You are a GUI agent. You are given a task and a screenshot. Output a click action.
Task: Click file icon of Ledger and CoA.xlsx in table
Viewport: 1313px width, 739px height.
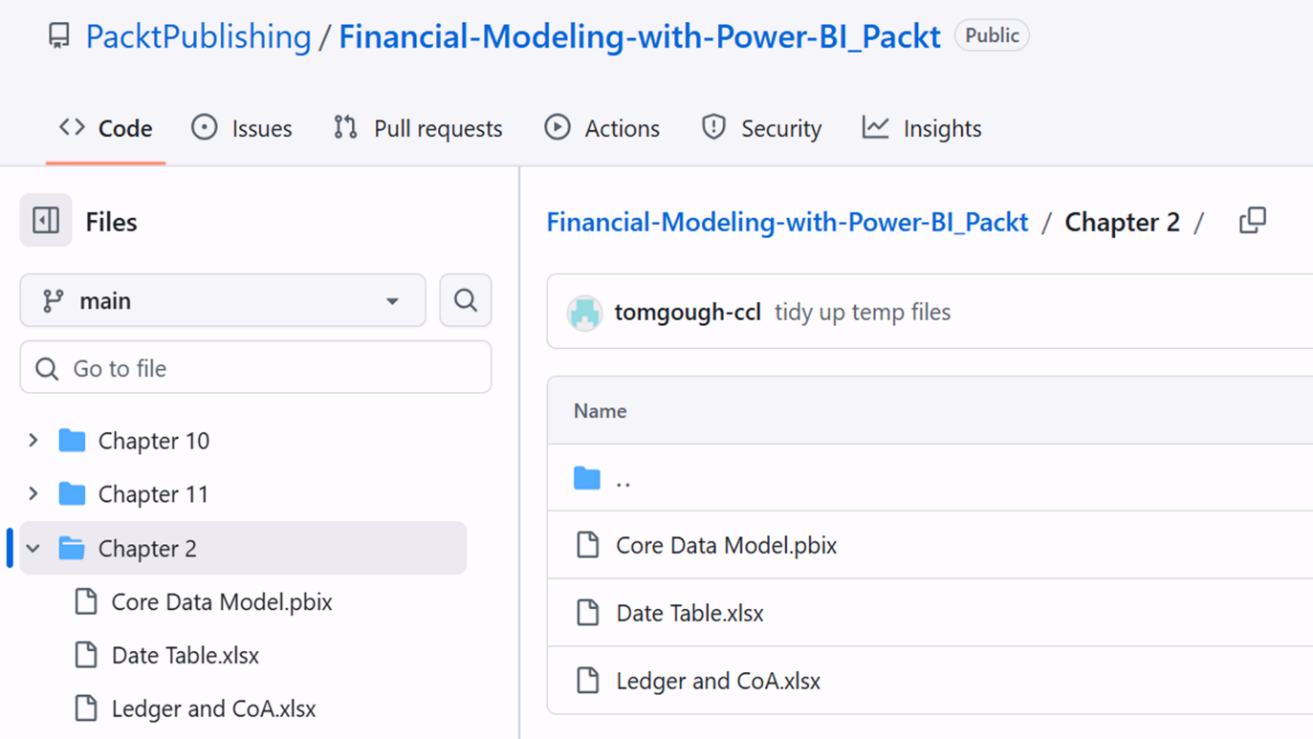pos(588,681)
